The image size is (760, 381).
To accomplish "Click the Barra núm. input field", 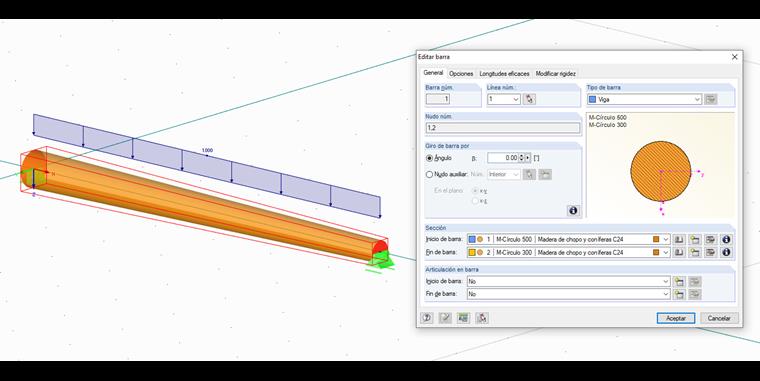I will pyautogui.click(x=438, y=99).
